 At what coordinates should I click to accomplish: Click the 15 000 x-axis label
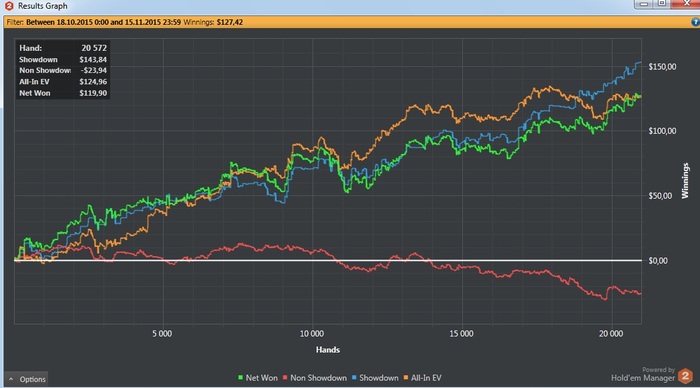coord(461,334)
